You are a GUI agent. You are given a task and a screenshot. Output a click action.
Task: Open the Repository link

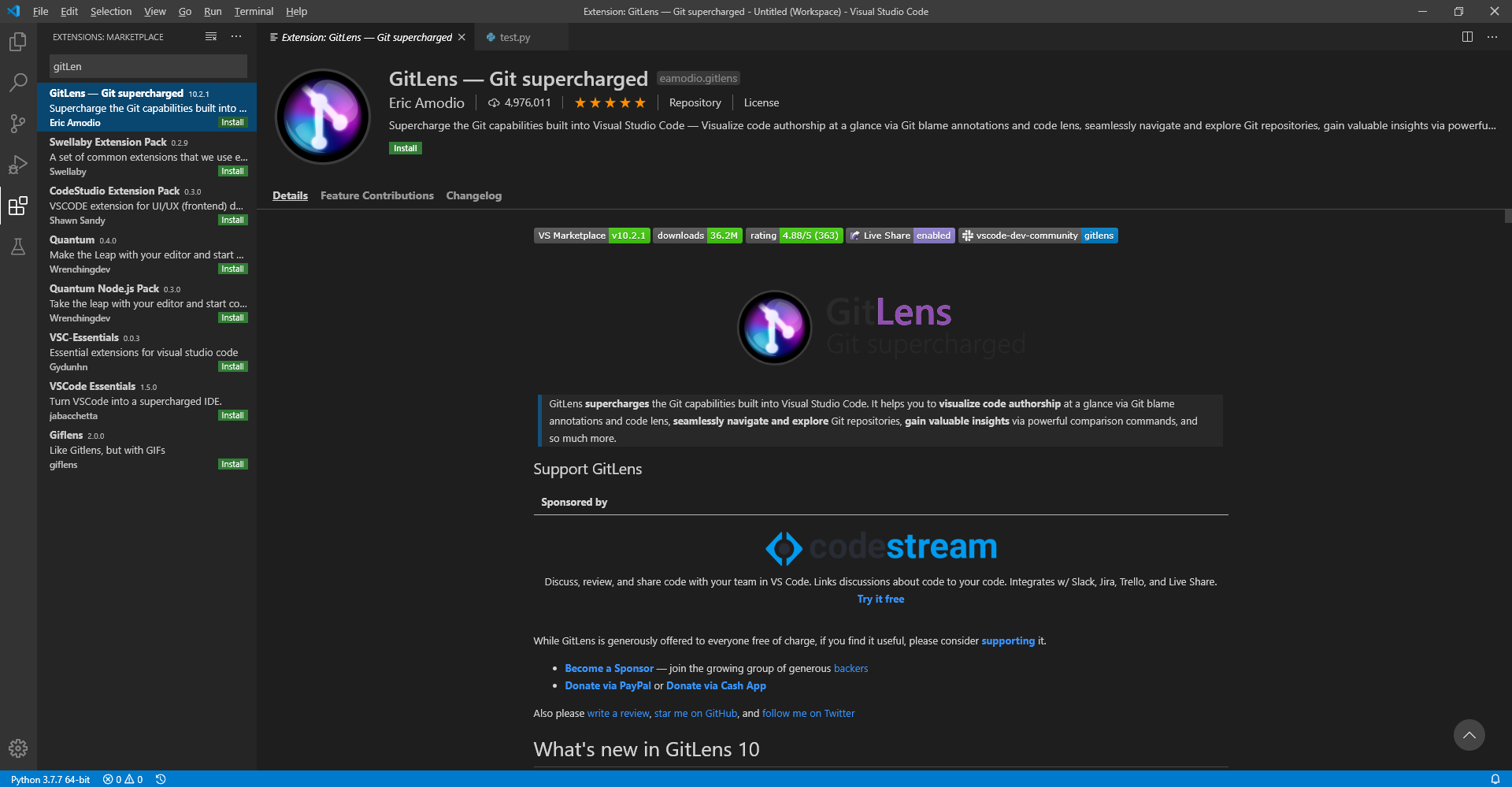tap(695, 102)
